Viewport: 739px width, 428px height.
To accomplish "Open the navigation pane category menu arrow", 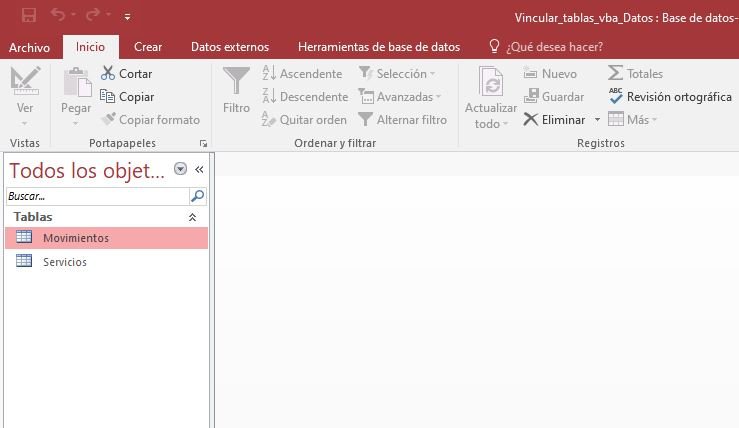I will tap(181, 169).
